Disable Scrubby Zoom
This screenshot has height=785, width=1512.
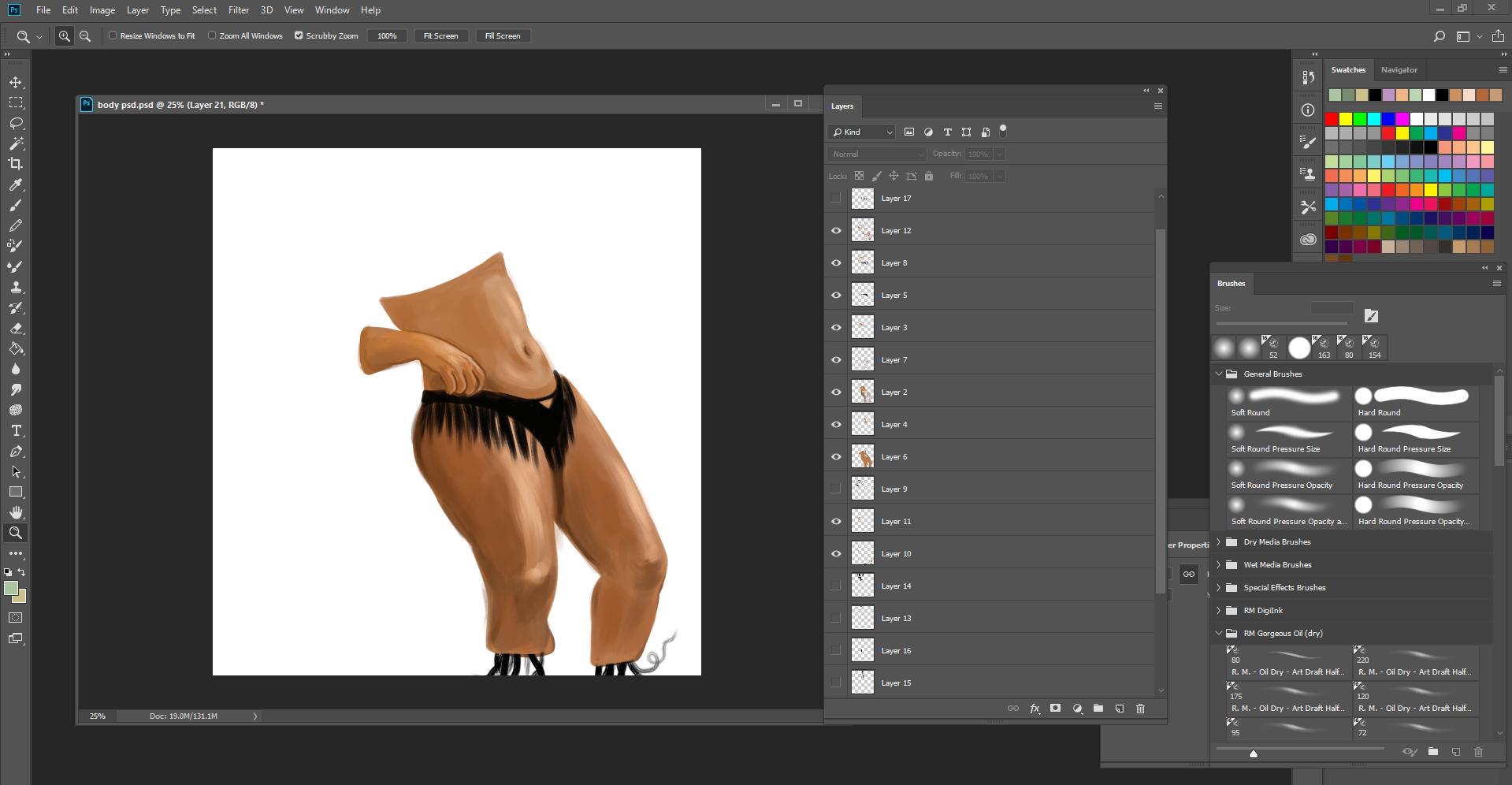(299, 35)
